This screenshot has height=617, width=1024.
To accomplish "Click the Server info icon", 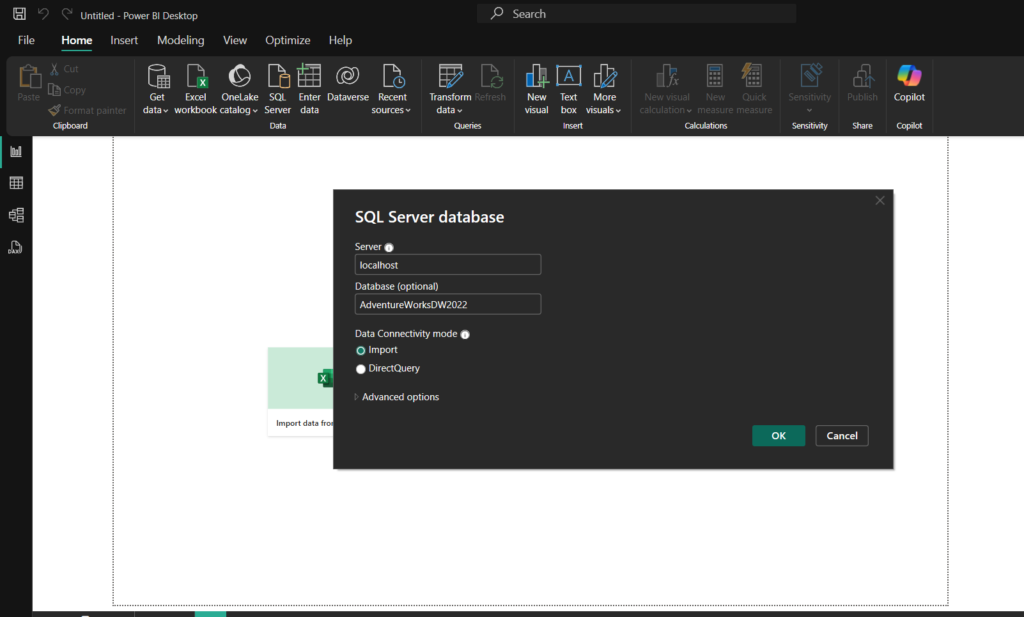I will (389, 247).
